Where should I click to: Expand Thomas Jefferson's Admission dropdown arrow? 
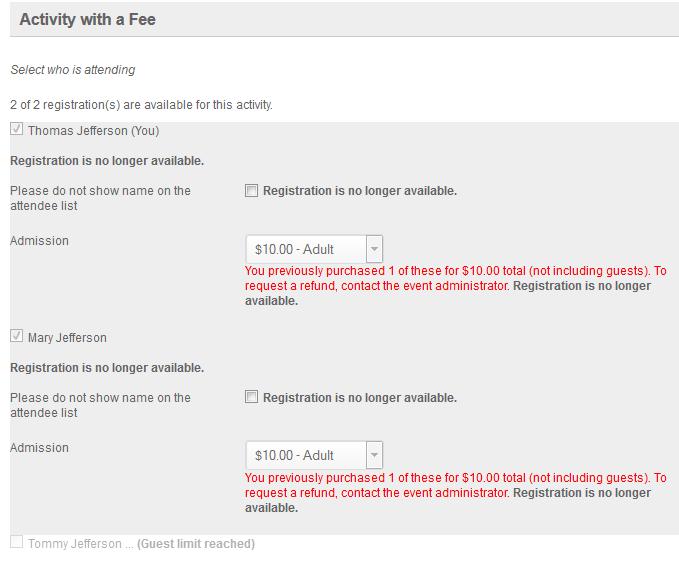pos(374,249)
